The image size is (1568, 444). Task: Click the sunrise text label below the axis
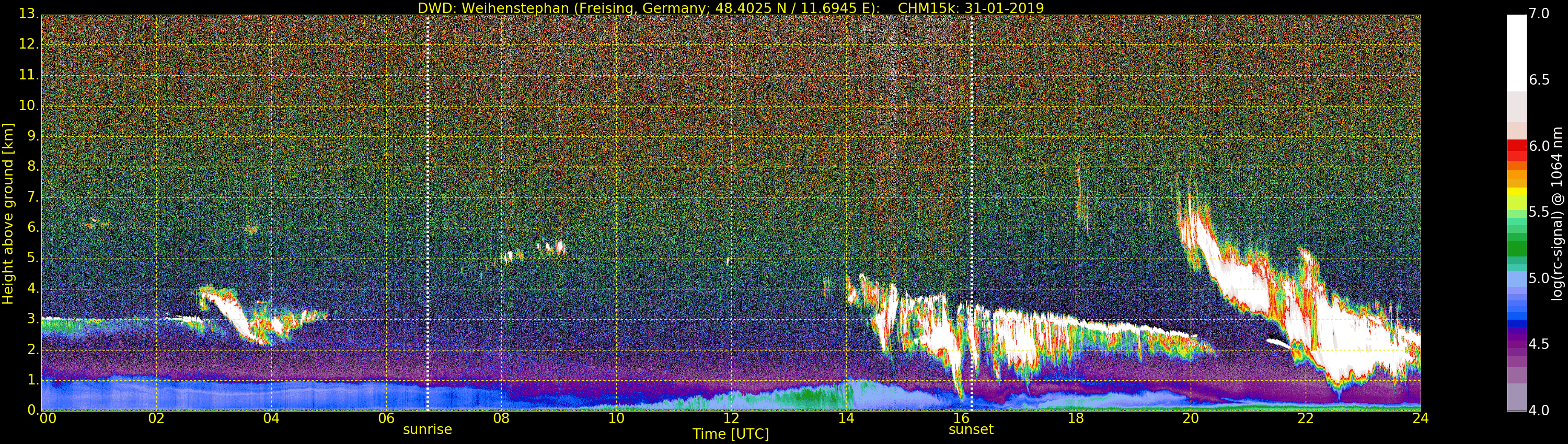(428, 430)
